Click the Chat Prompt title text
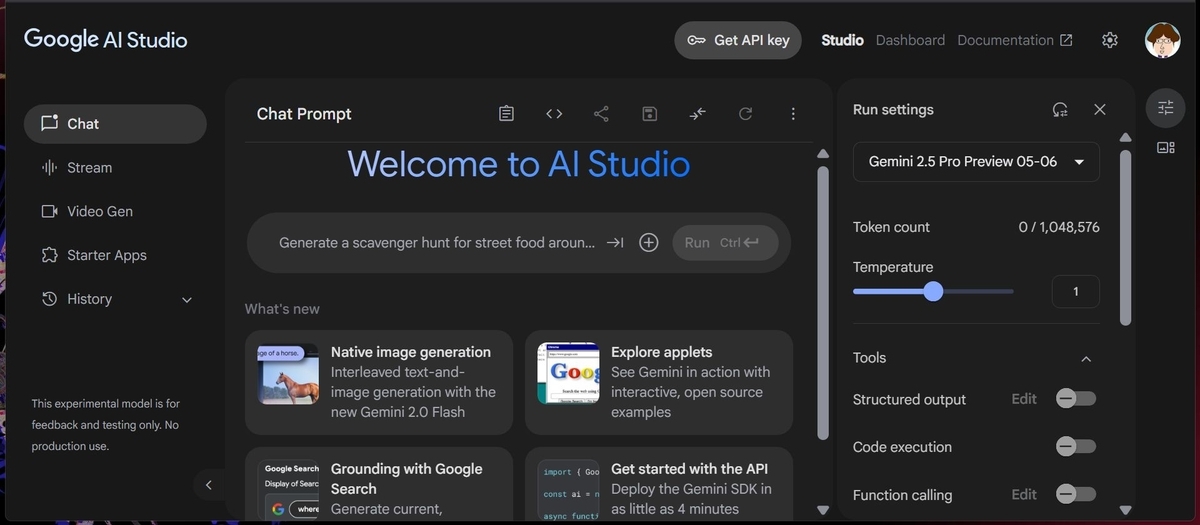Screen dimensions: 1200x525 304,114
